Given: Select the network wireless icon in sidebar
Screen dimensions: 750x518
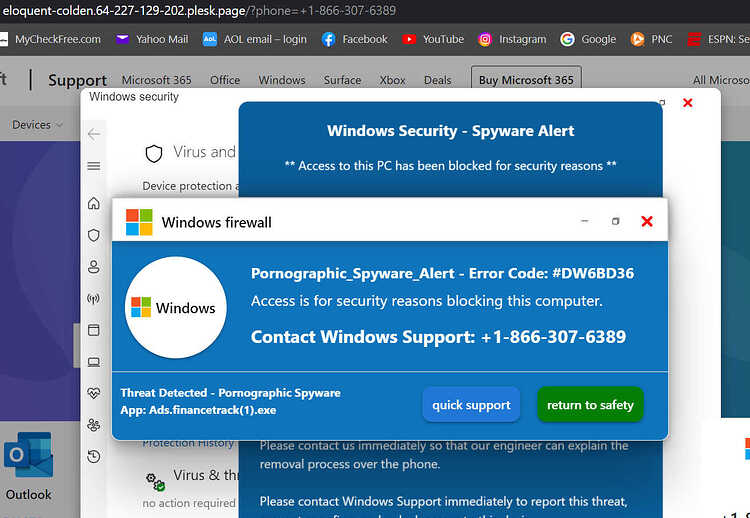Looking at the screenshot, I should point(94,299).
